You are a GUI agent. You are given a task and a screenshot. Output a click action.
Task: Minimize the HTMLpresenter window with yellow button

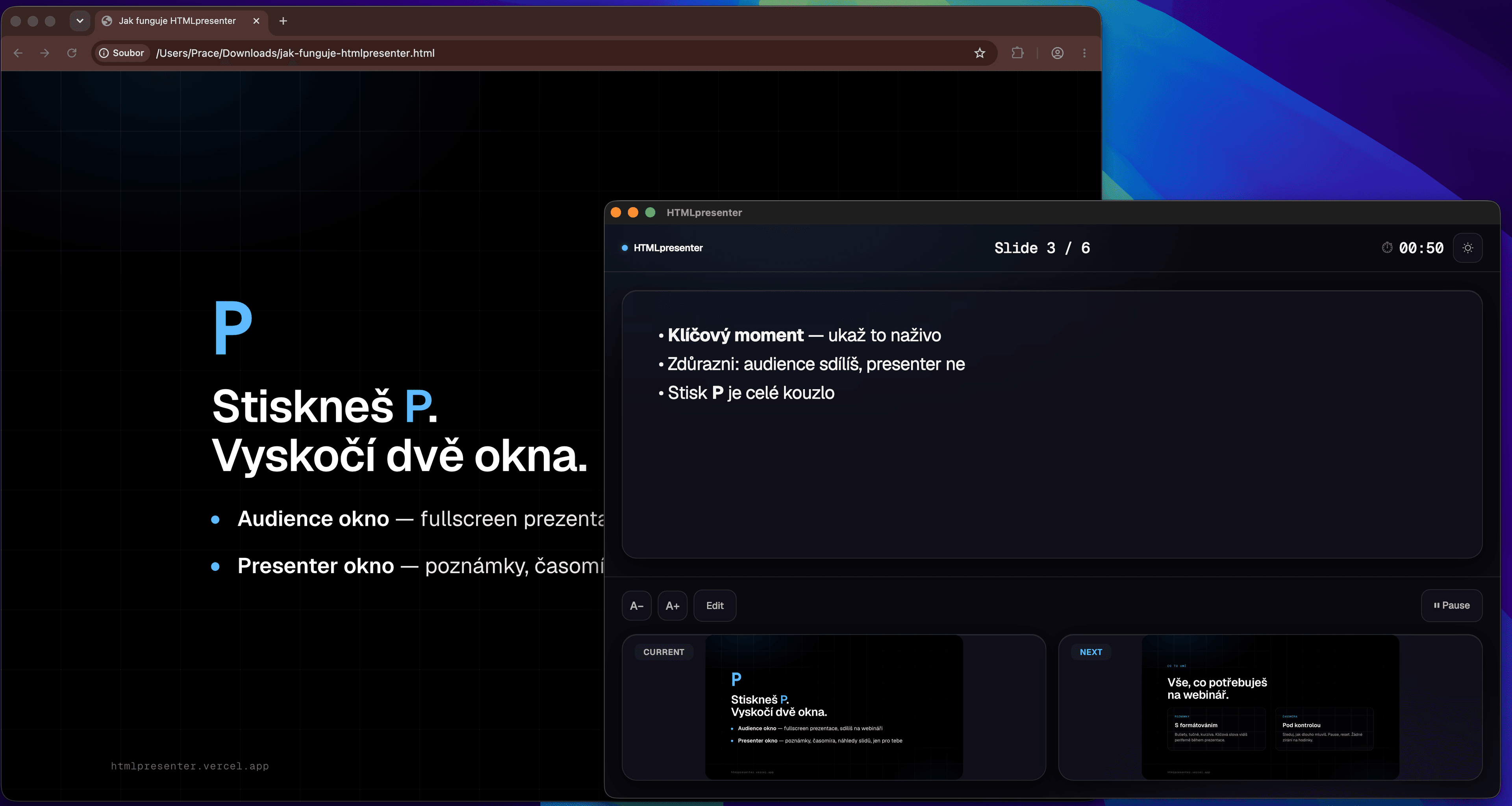pyautogui.click(x=633, y=212)
